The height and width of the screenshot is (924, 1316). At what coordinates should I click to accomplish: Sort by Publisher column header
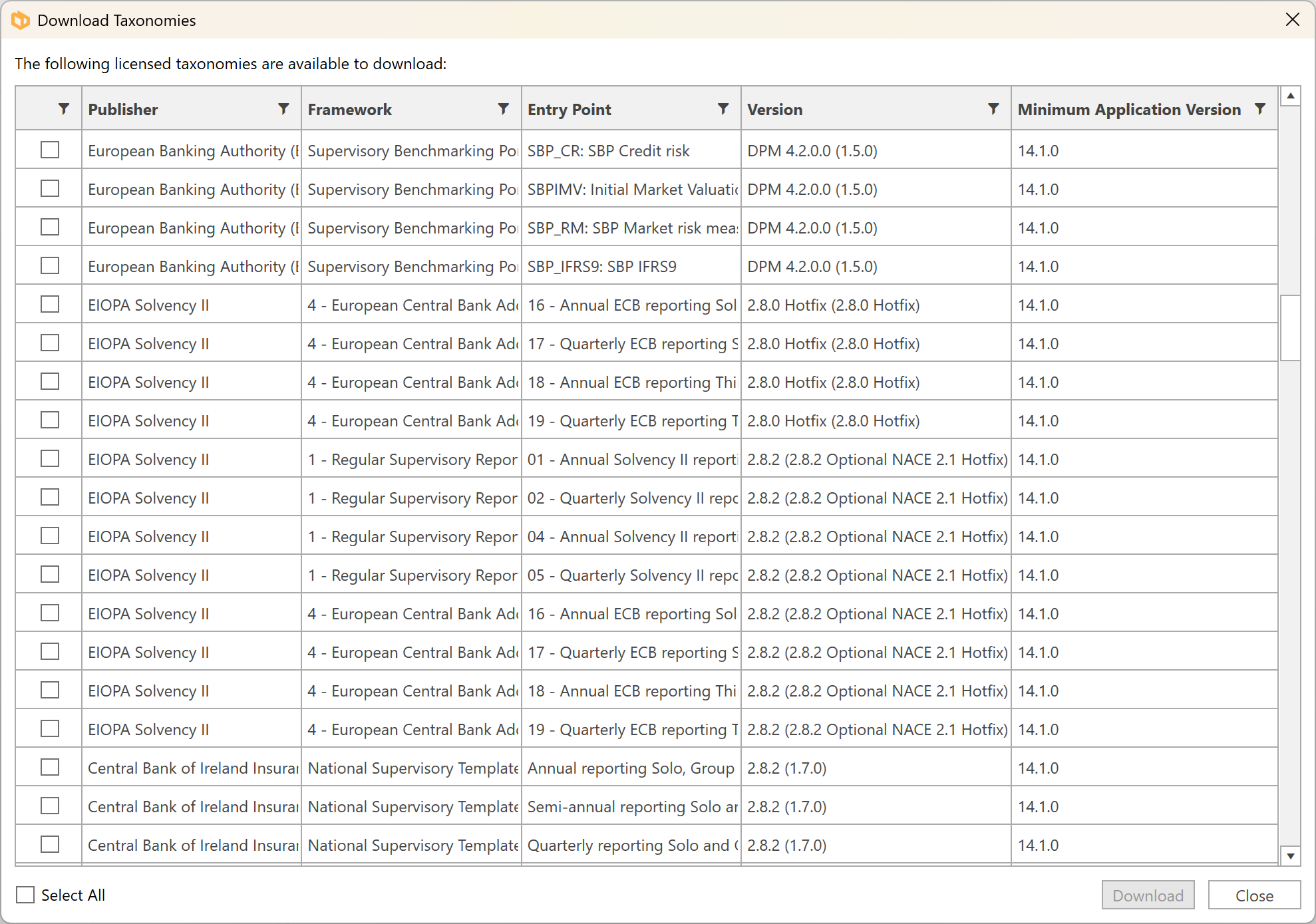click(123, 110)
